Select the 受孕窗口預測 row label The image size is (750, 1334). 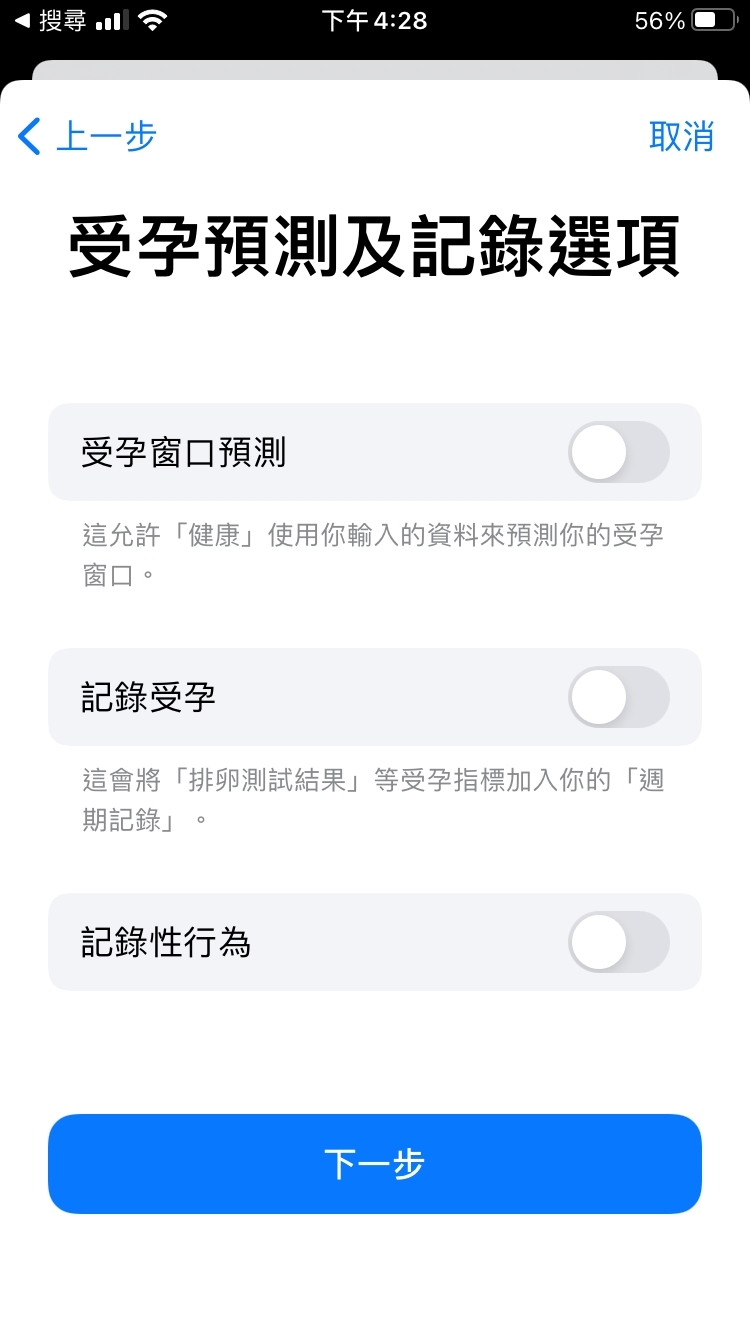[x=184, y=452]
